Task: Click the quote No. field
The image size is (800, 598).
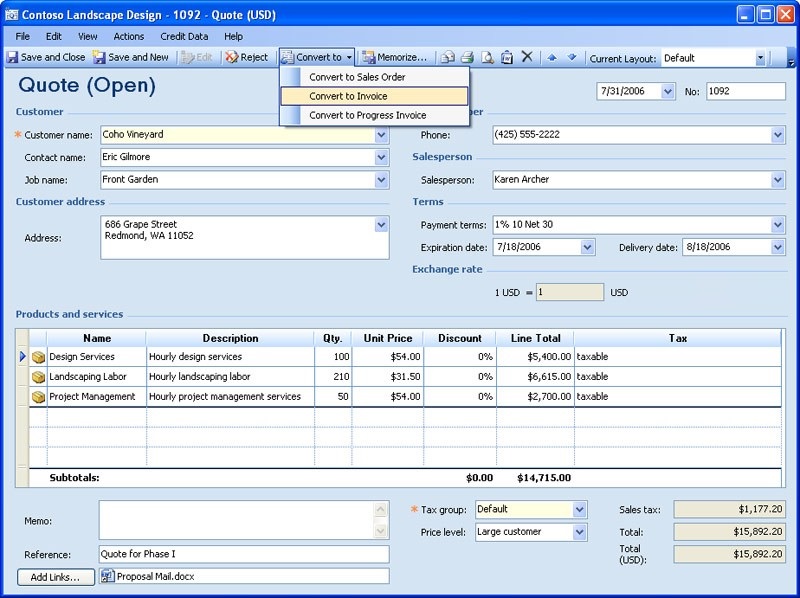Action: click(745, 91)
